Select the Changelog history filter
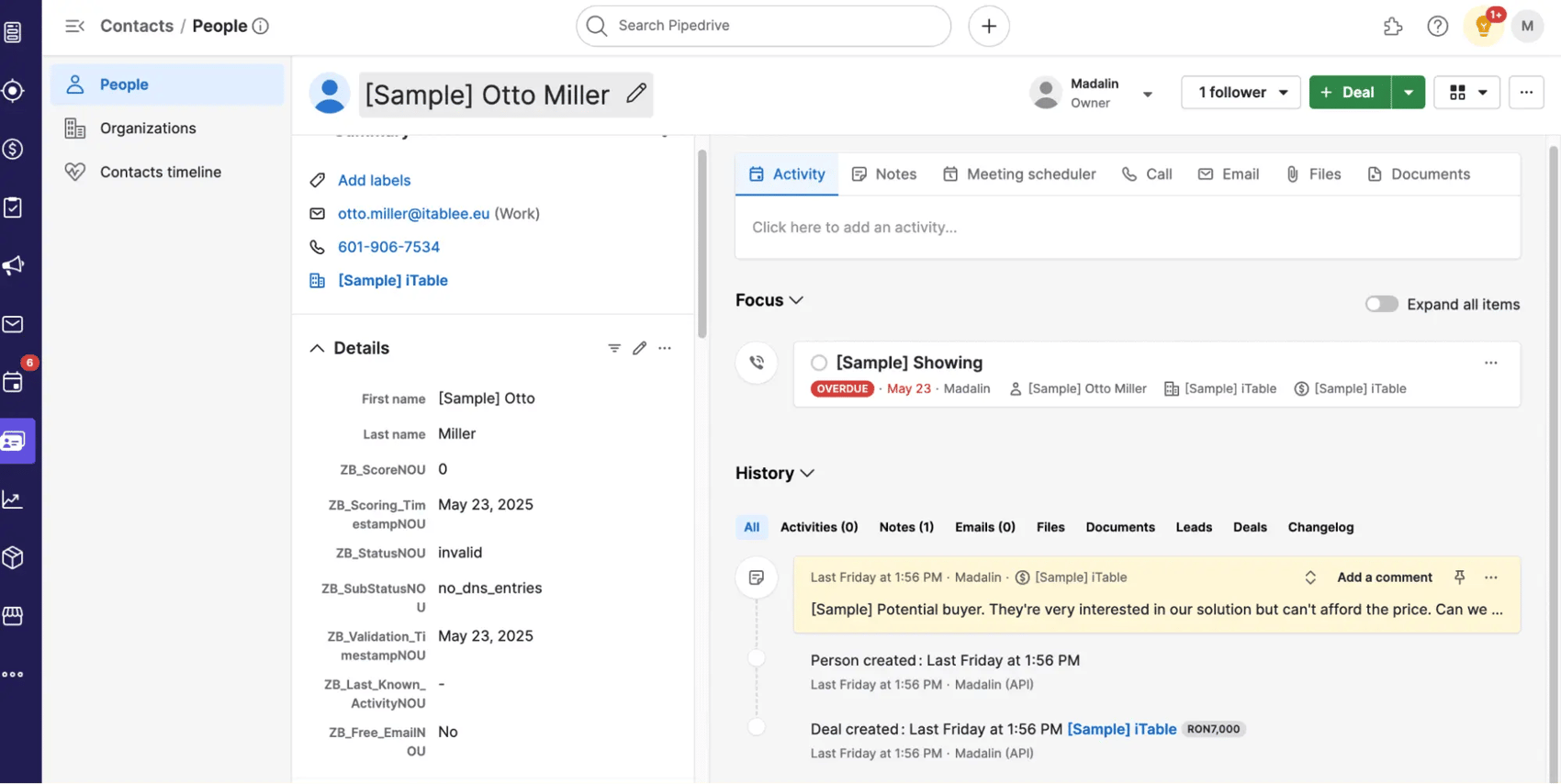The width and height of the screenshot is (1561, 784). pos(1320,527)
